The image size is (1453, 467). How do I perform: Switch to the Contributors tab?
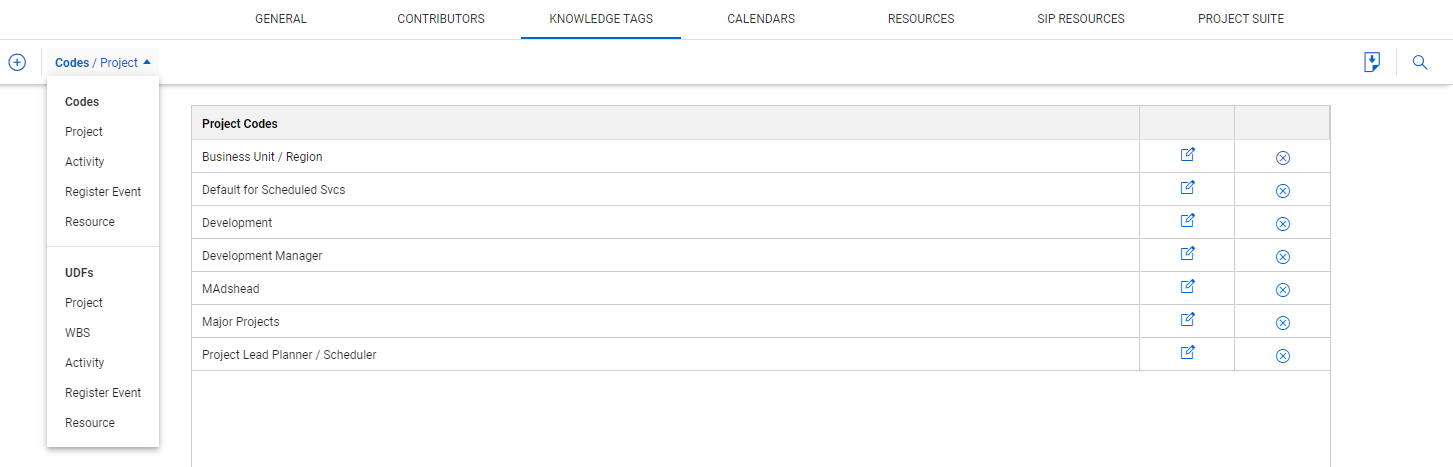point(441,19)
